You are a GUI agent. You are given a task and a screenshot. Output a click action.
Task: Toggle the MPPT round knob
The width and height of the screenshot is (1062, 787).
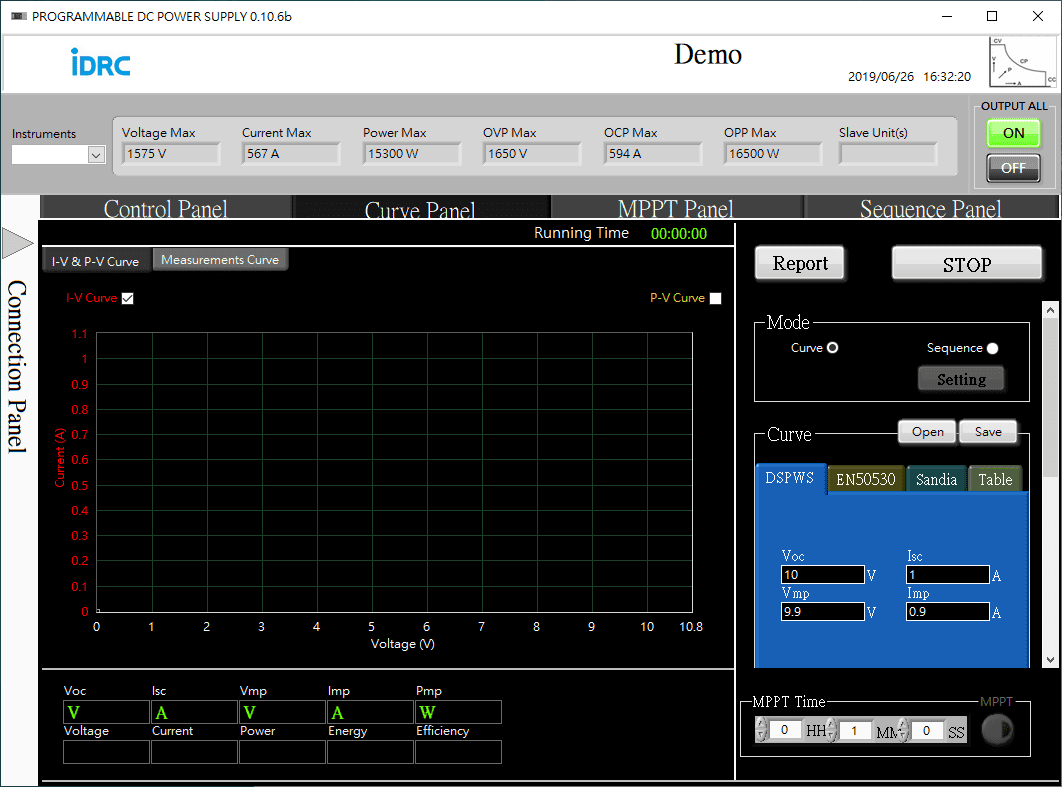(996, 731)
